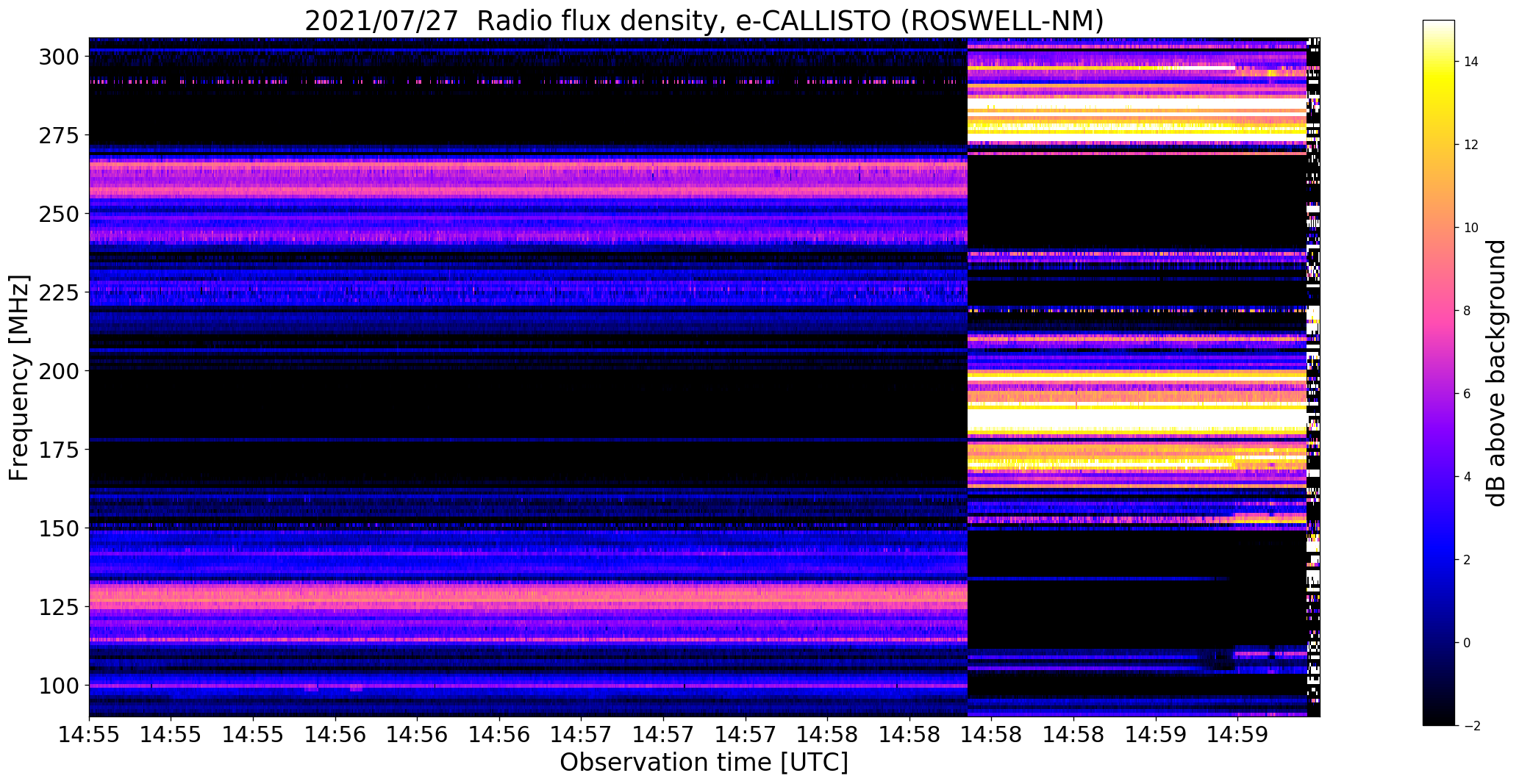
Task: Click the colorbar tick labeled 14
Action: tap(1471, 62)
